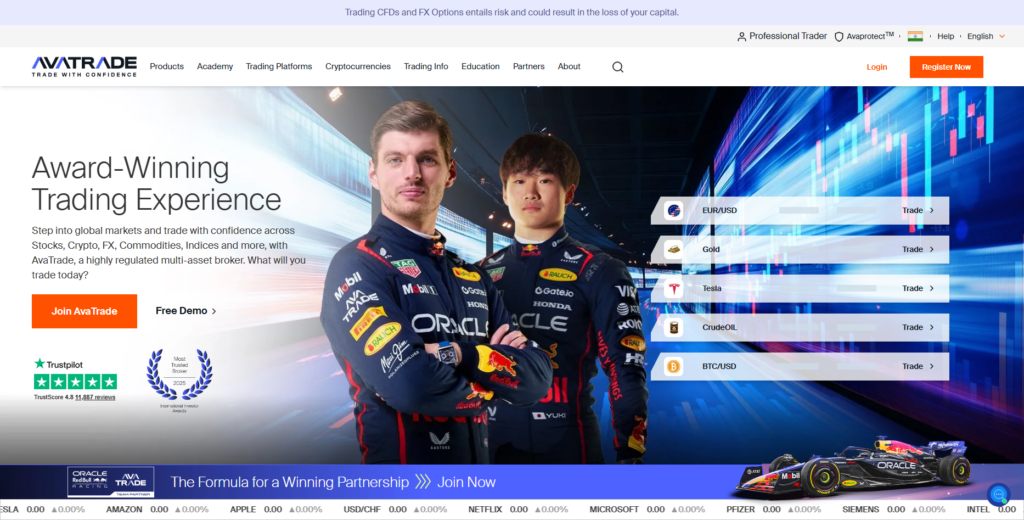Open the Products menu

point(167,67)
